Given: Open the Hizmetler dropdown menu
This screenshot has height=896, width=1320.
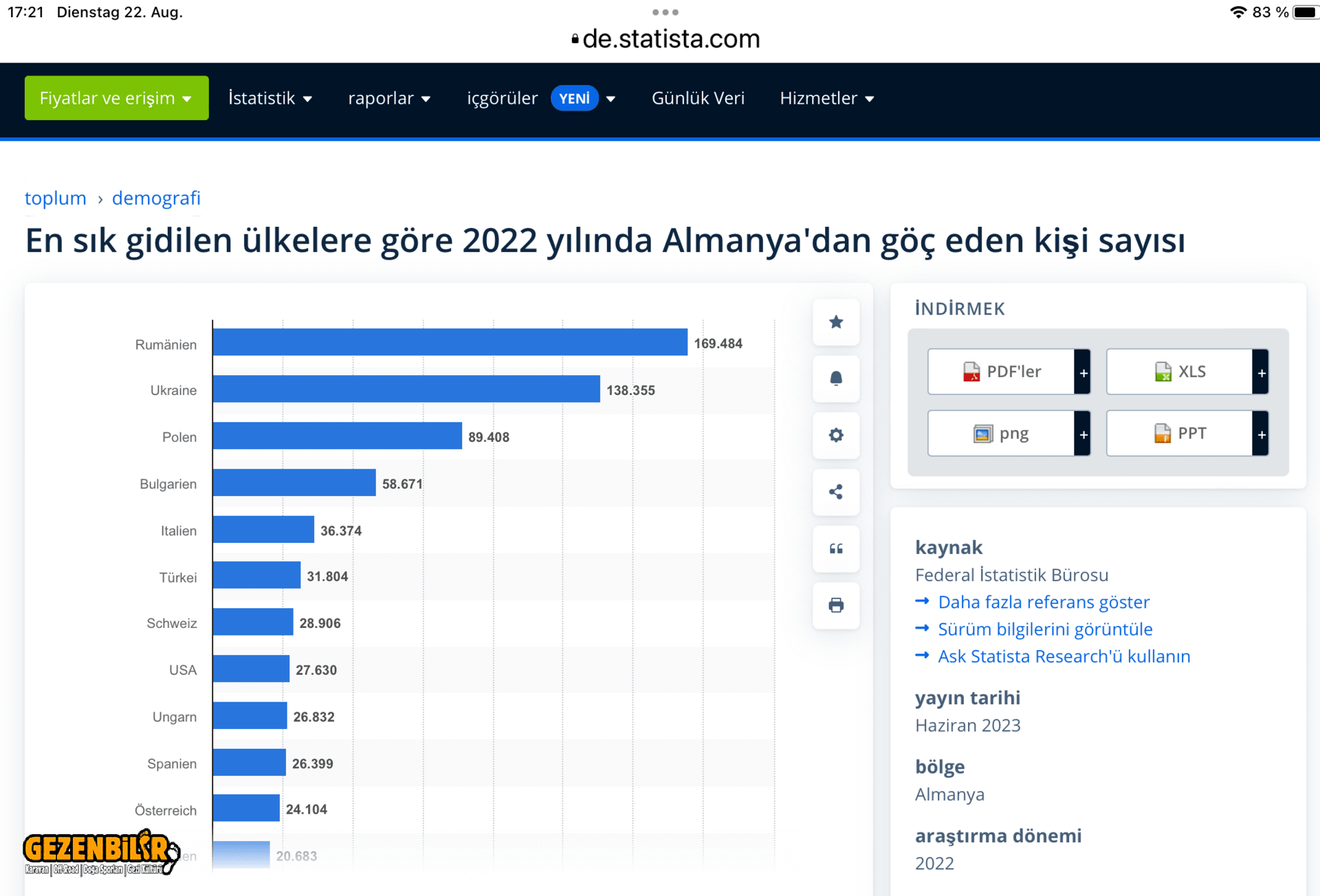Looking at the screenshot, I should click(826, 98).
